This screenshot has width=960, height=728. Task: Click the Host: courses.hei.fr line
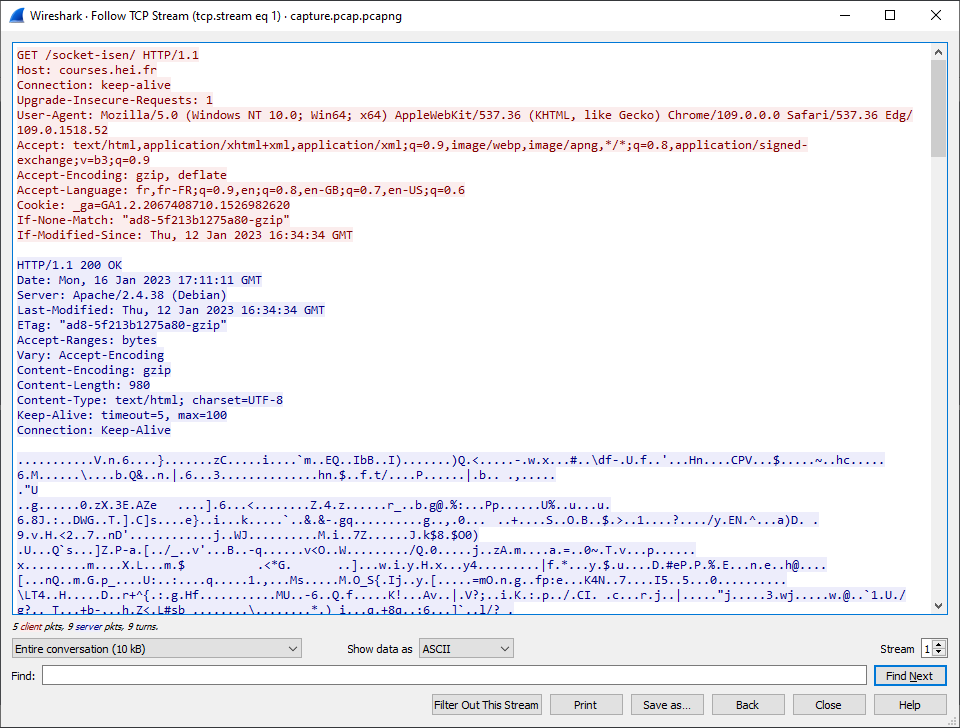pos(86,70)
